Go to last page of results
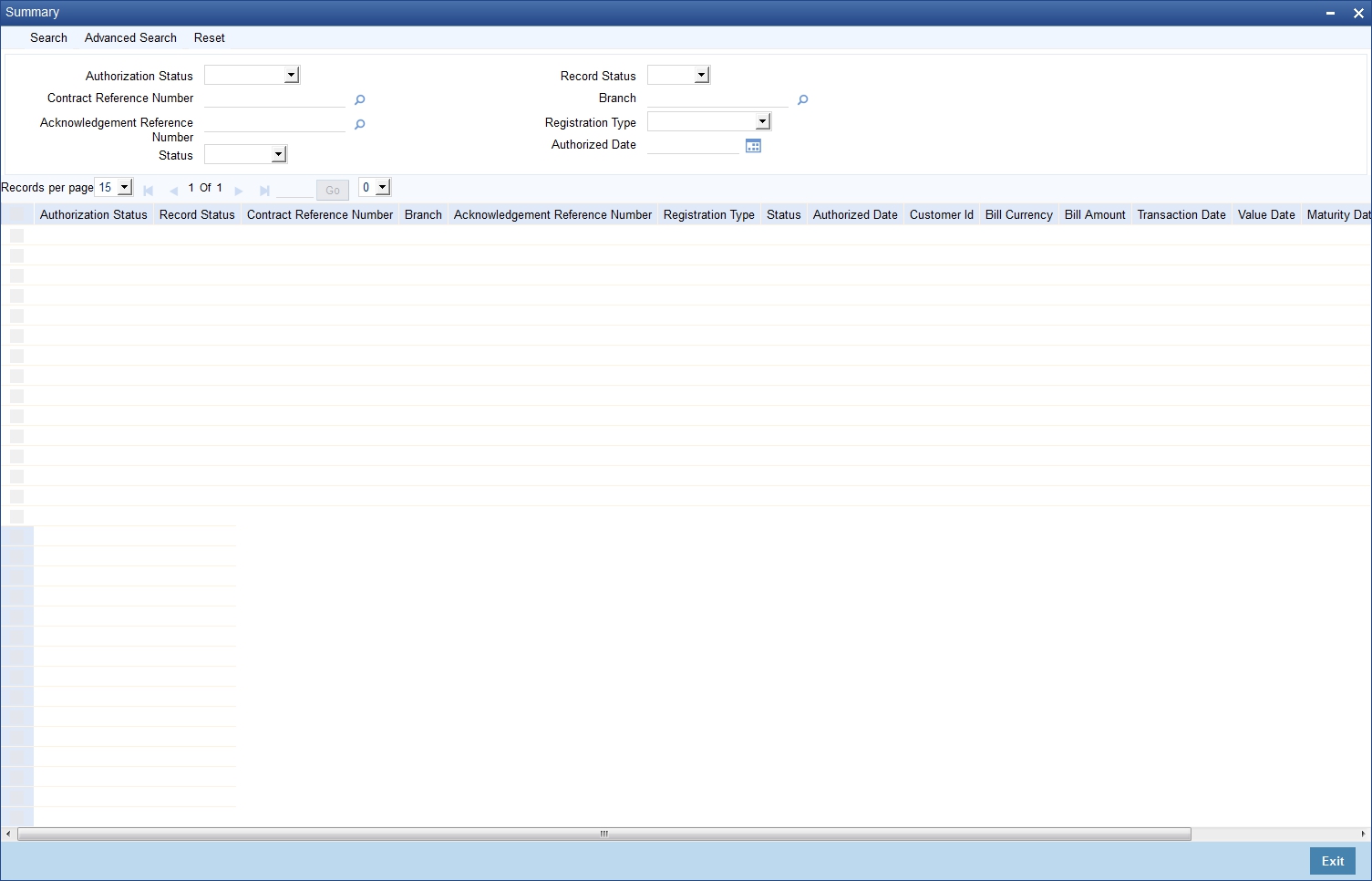This screenshot has height=881, width=1372. tap(264, 191)
